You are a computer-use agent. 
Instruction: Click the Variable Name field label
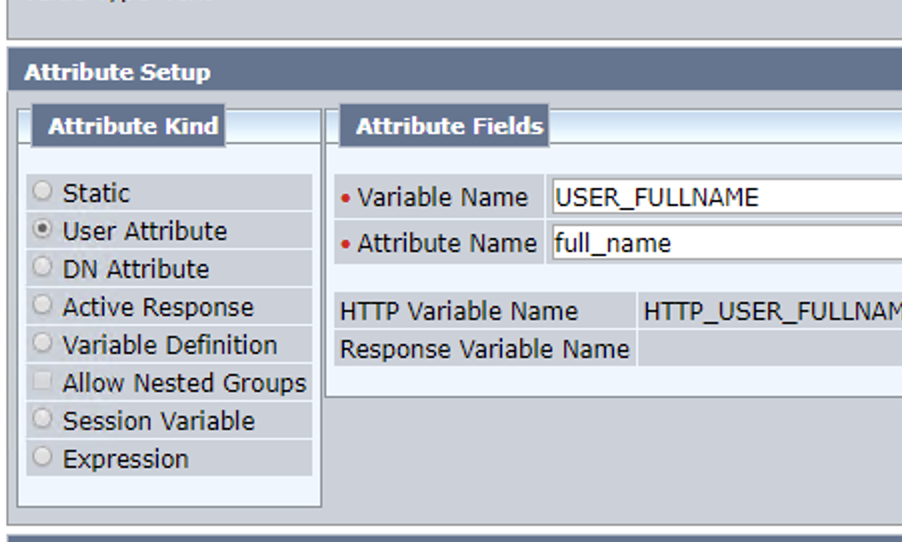pyautogui.click(x=442, y=197)
